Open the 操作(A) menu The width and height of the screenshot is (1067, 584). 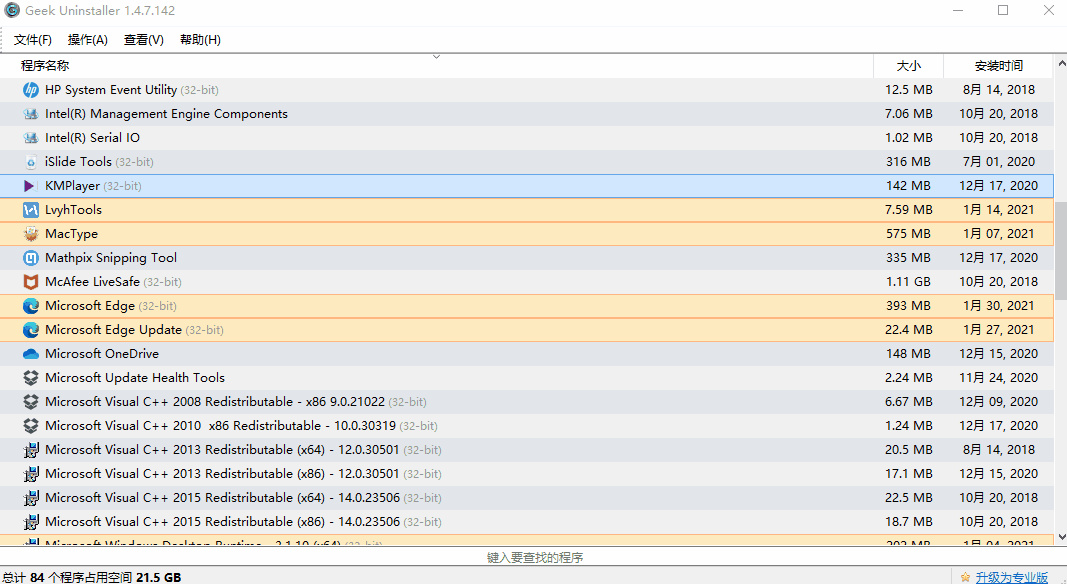tap(88, 39)
